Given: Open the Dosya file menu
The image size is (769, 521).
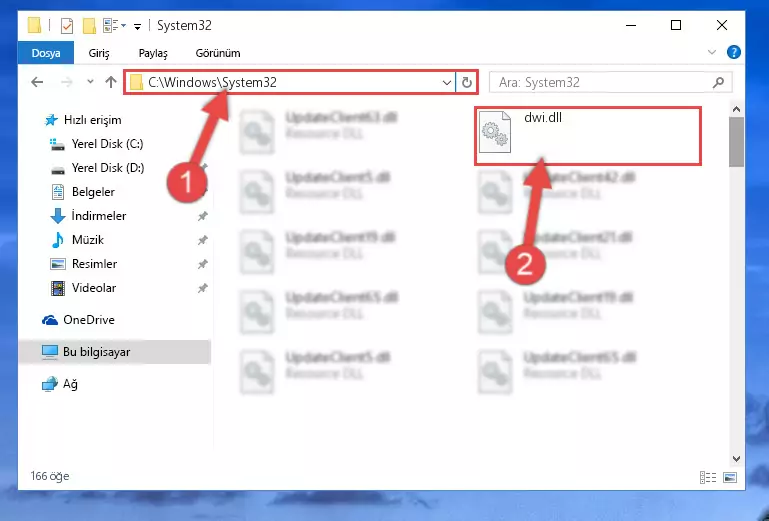Looking at the screenshot, I should tap(46, 53).
